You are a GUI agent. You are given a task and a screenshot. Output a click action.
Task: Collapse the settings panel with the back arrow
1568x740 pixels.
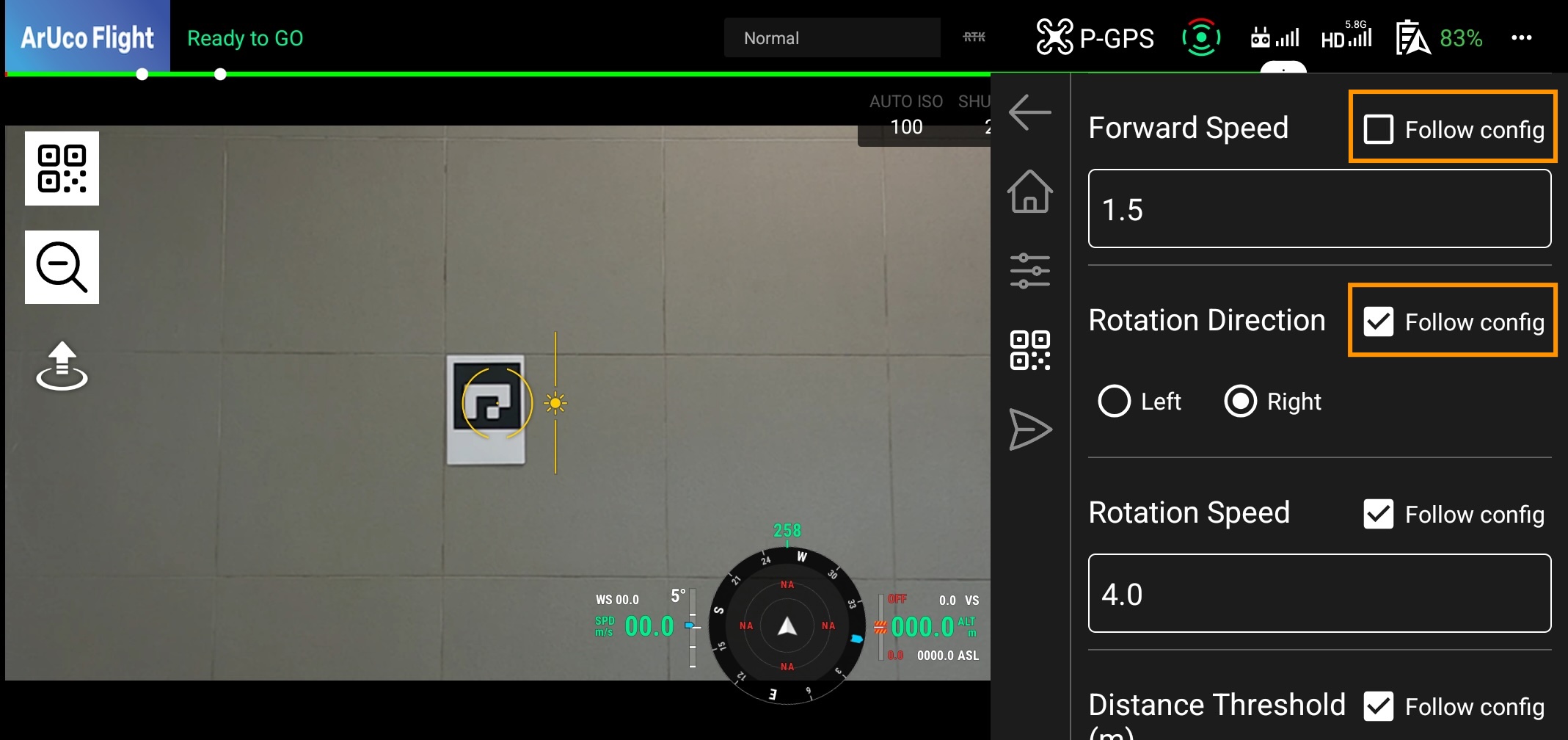click(1030, 112)
